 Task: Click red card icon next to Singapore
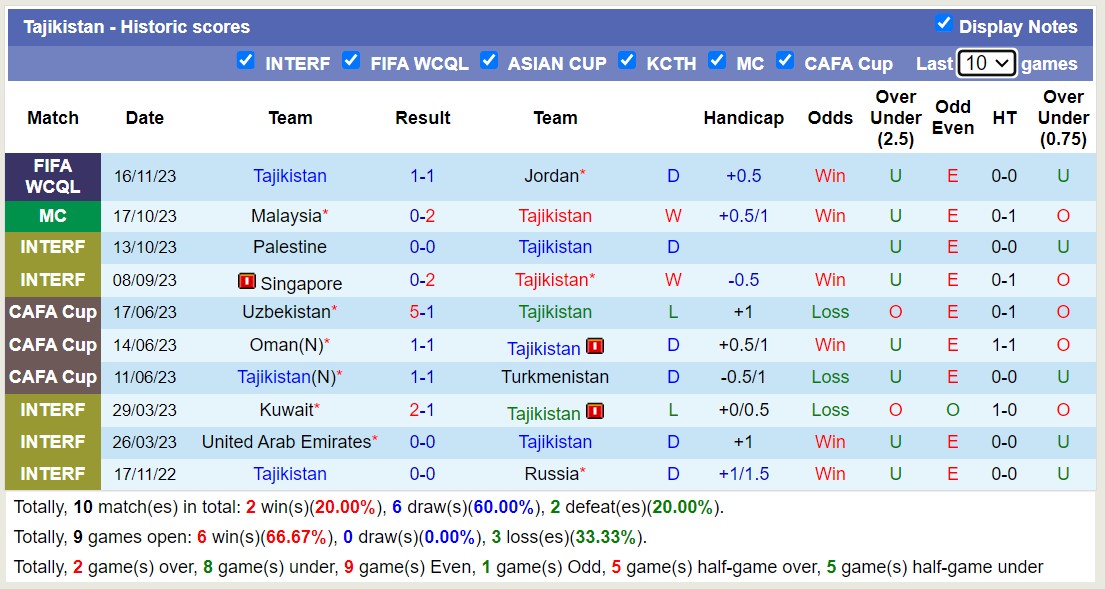pyautogui.click(x=247, y=282)
